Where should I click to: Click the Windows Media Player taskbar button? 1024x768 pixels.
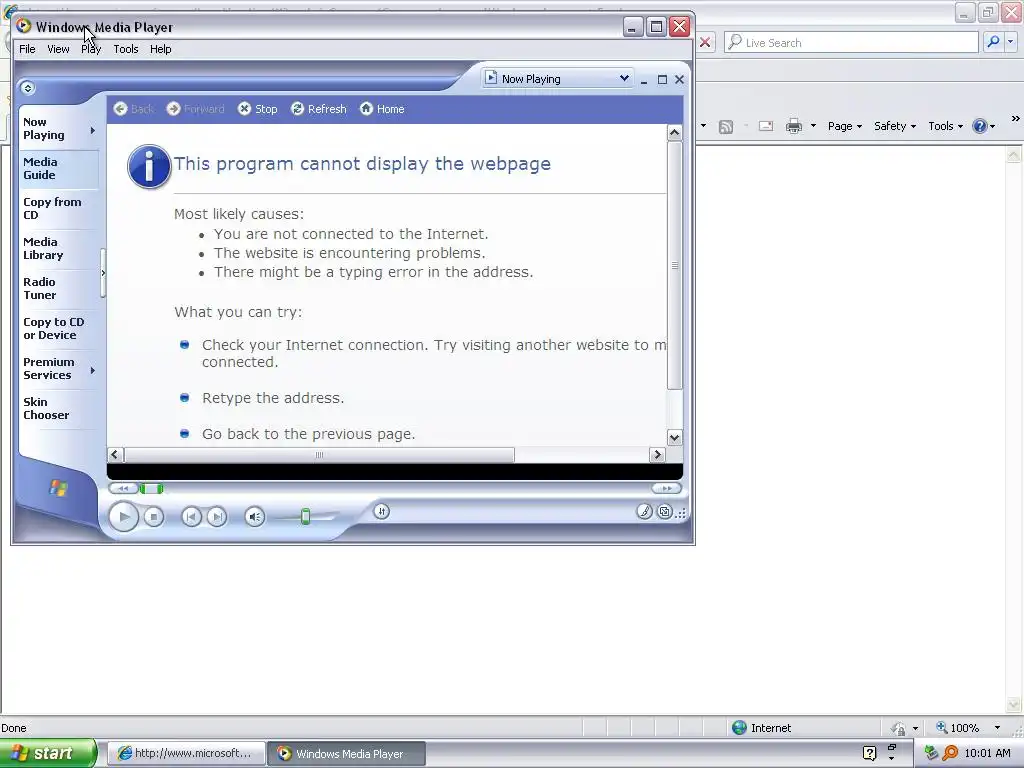click(x=347, y=753)
